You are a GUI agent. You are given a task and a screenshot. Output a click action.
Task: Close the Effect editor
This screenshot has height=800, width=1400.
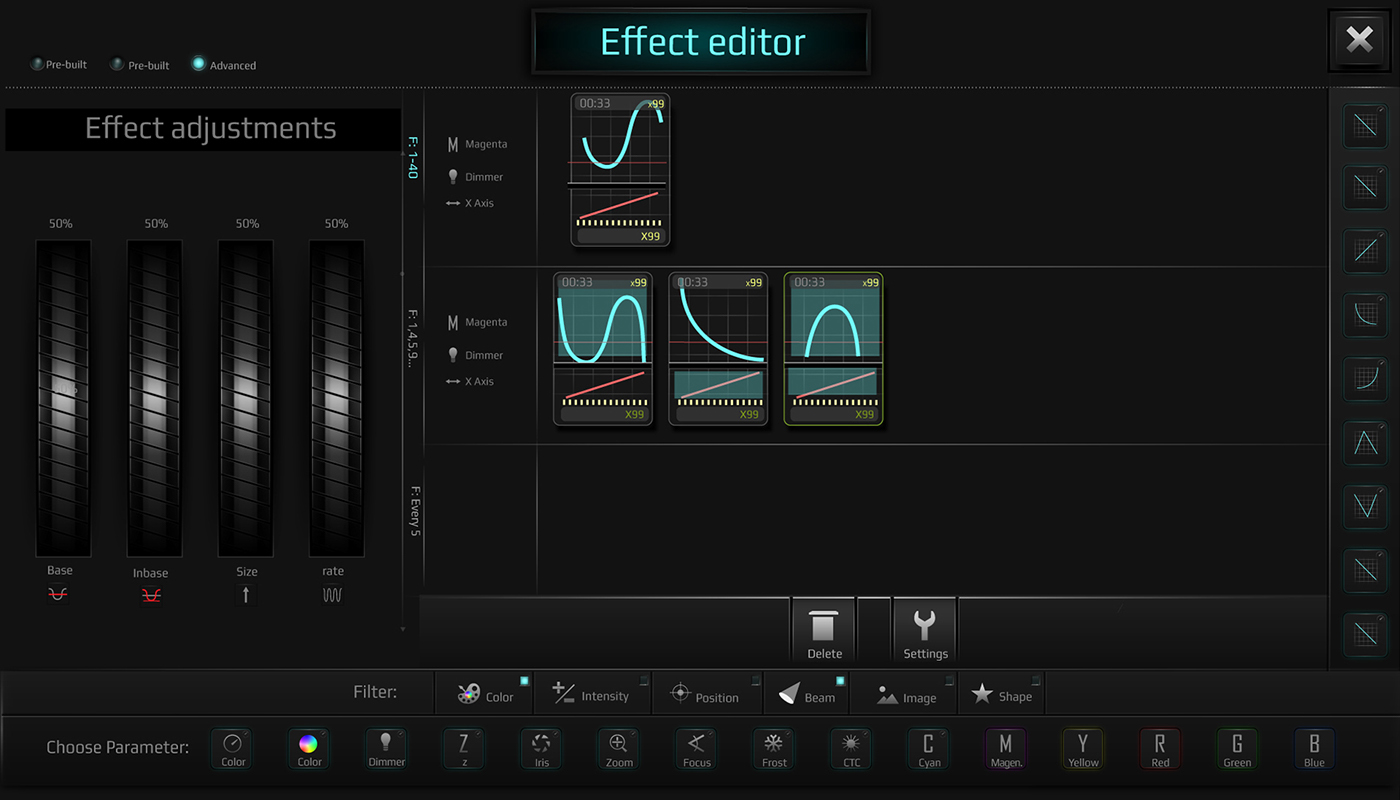pyautogui.click(x=1359, y=40)
